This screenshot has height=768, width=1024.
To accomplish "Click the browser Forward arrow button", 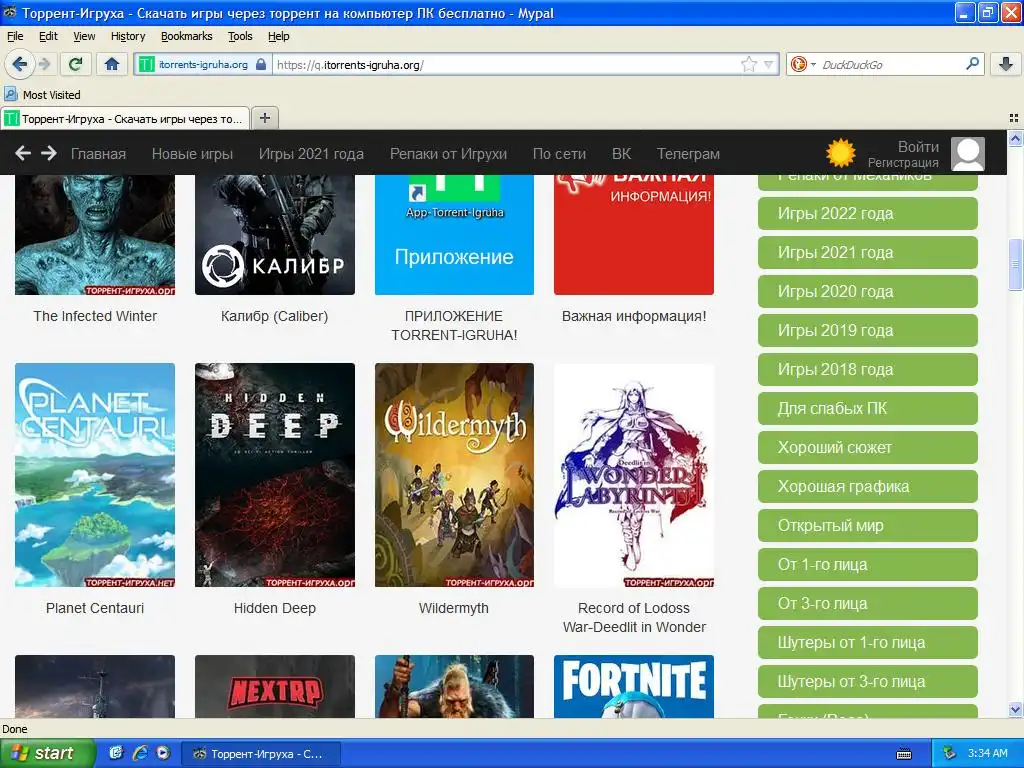I will [x=44, y=64].
